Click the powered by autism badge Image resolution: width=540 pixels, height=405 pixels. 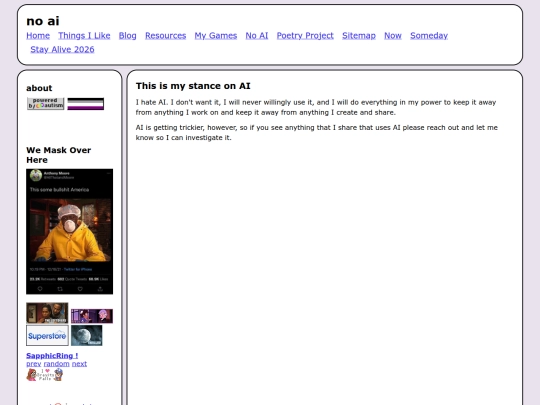pyautogui.click(x=46, y=104)
